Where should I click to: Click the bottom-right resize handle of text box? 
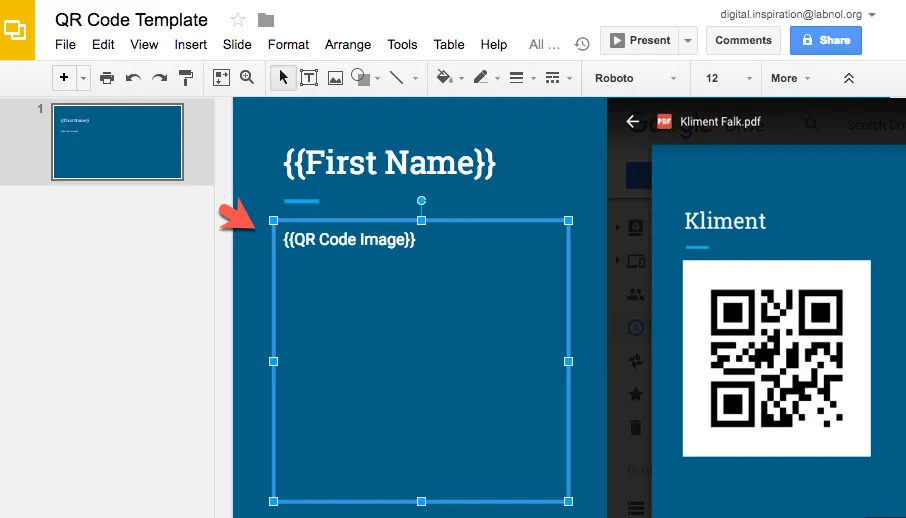click(x=569, y=501)
